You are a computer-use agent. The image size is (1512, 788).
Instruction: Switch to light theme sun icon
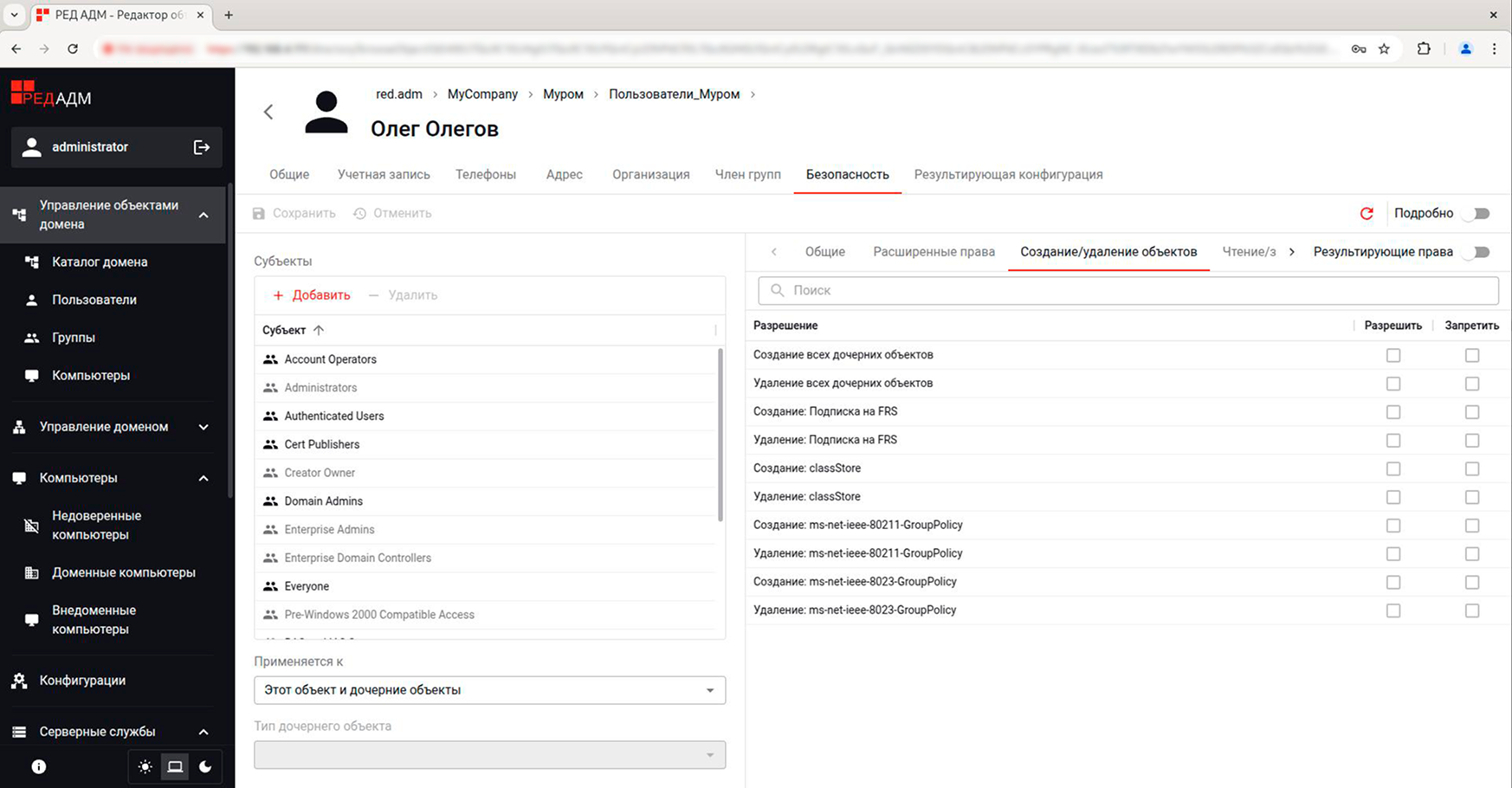[x=145, y=766]
